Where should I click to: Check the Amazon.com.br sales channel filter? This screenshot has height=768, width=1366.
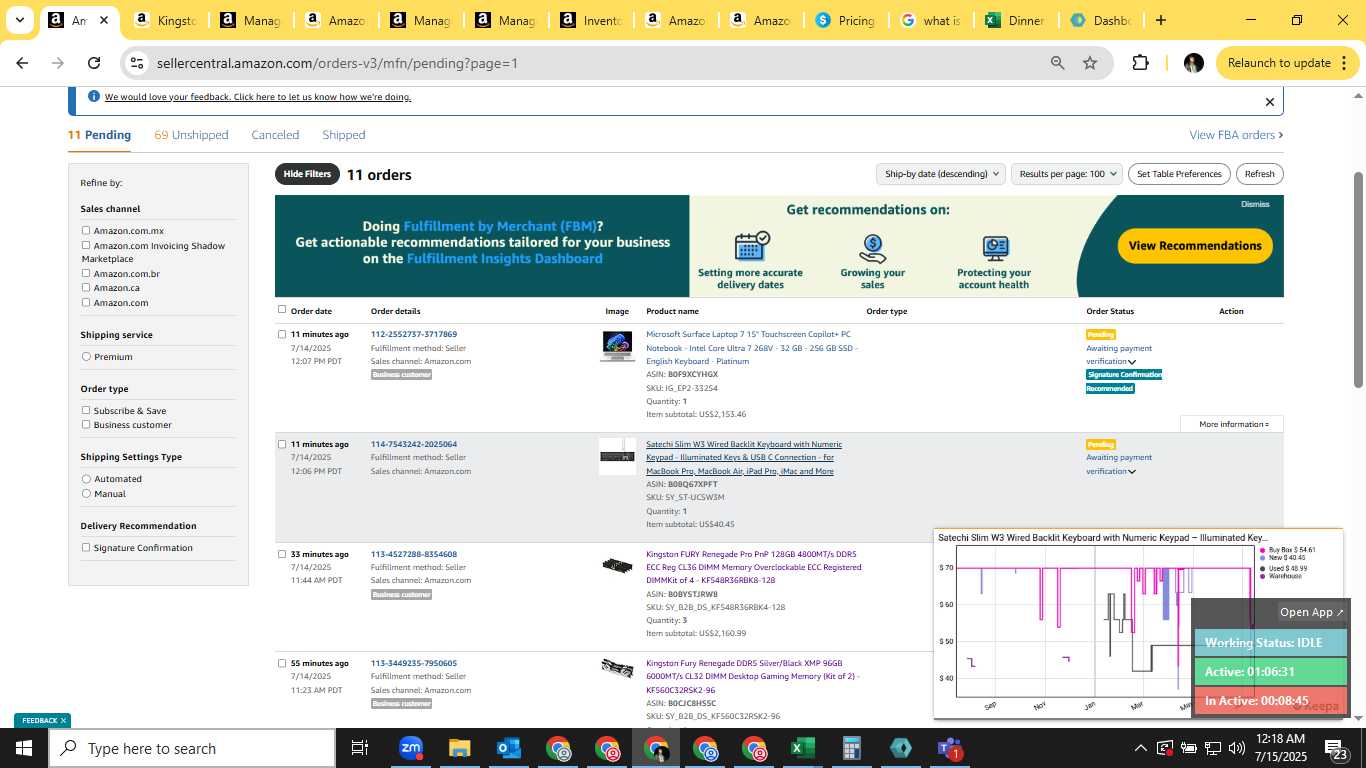(x=86, y=273)
